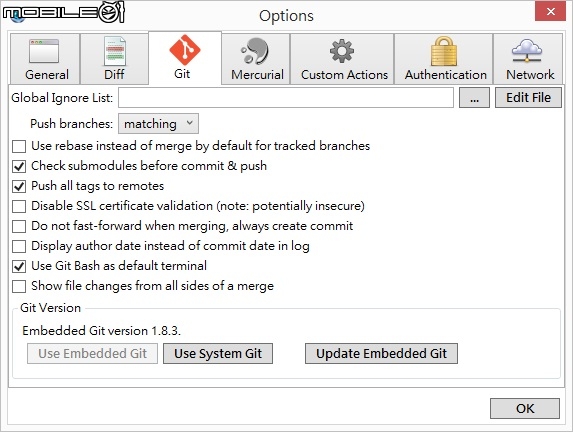Screen dimensions: 573x432
Task: Switch to the Mercurial tab label
Action: coord(257,75)
